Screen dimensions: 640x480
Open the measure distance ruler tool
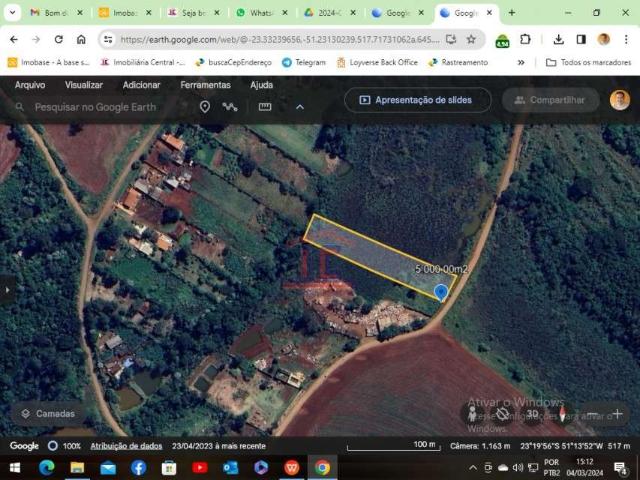265,107
